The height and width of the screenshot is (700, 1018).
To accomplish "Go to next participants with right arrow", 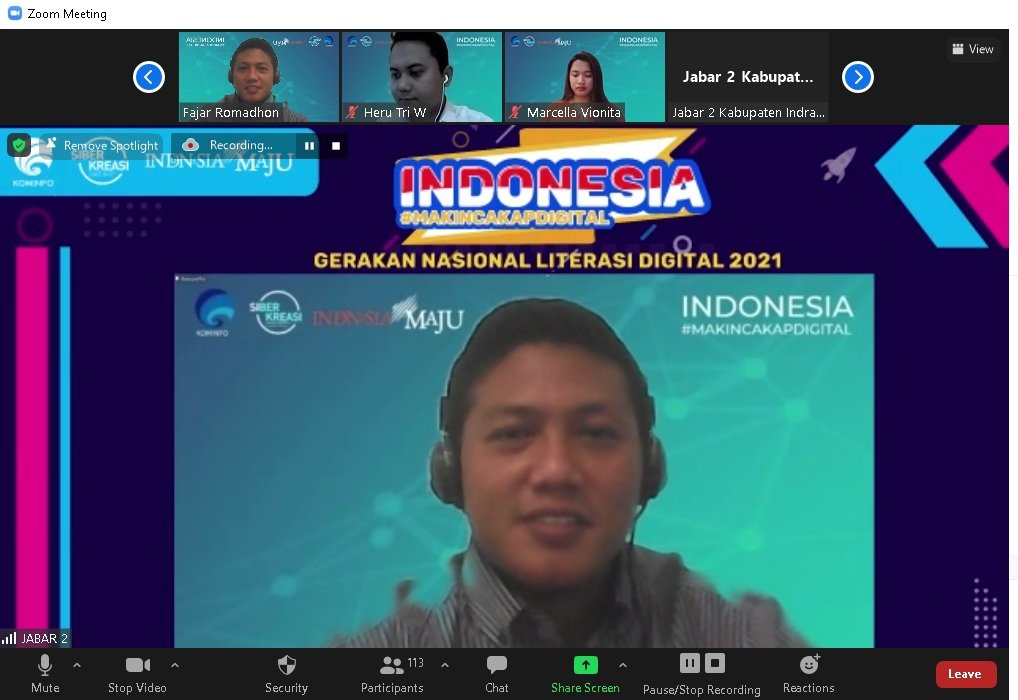I will [x=858, y=77].
